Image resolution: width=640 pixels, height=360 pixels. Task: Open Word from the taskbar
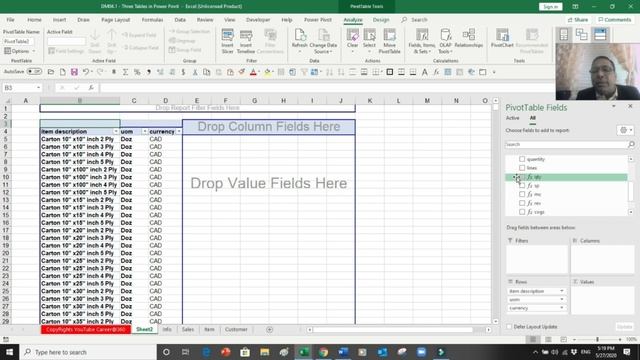pyautogui.click(x=343, y=352)
